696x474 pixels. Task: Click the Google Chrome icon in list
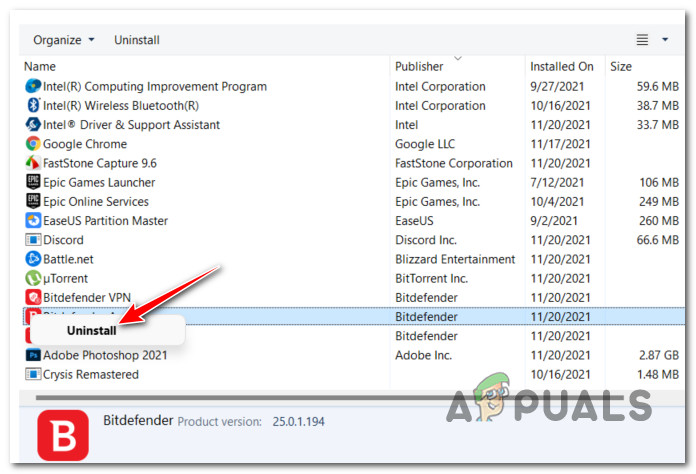point(33,144)
